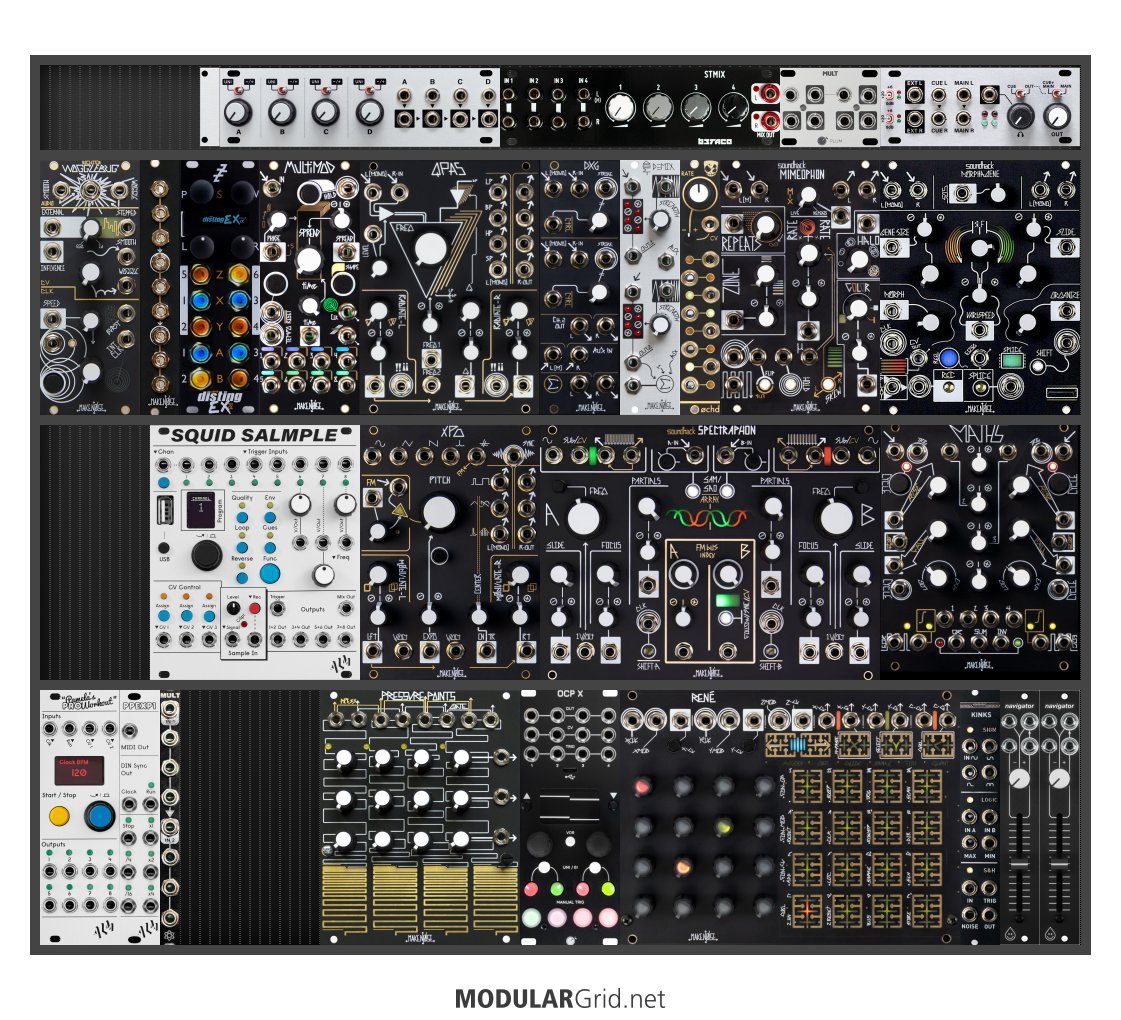This screenshot has height=1020, width=1121.
Task: Click the big Freq knob on QPAS
Action: [x=431, y=249]
